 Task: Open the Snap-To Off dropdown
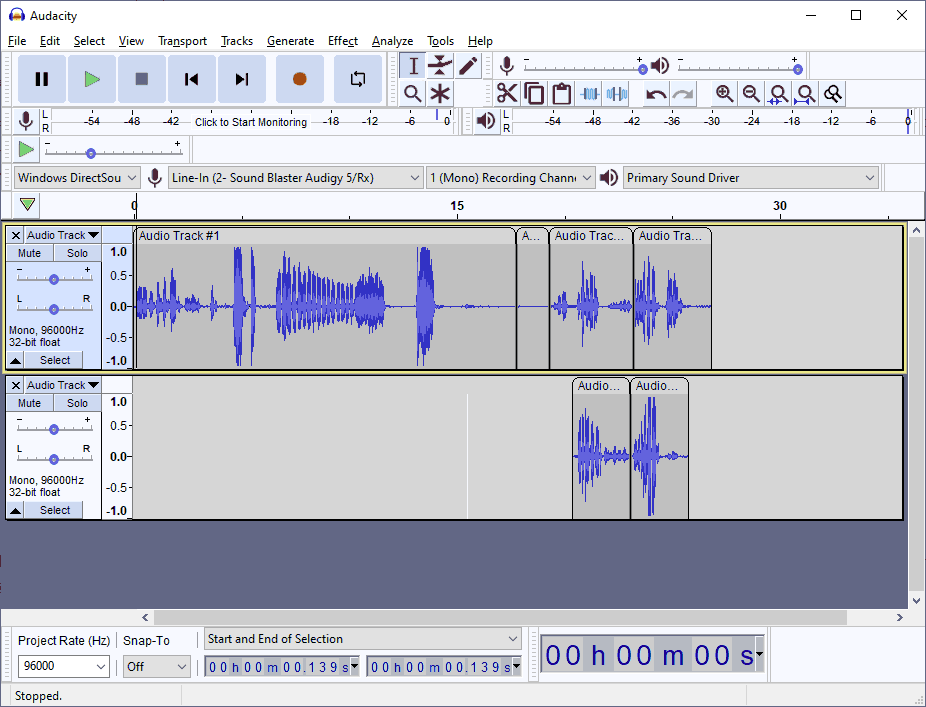click(156, 666)
